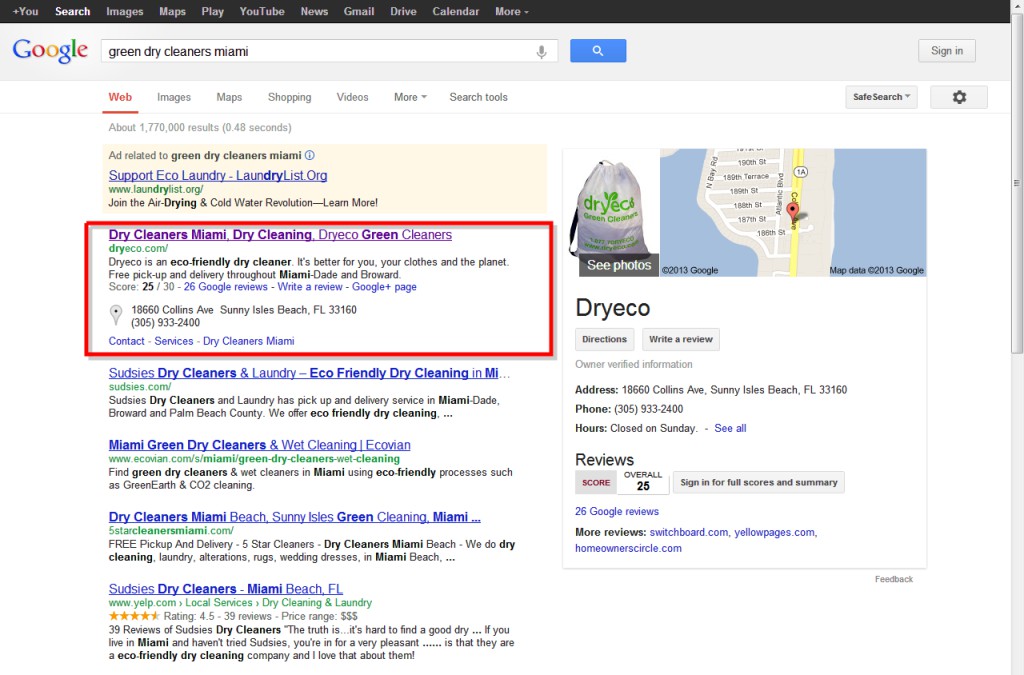Open Drive in the top bar

(x=403, y=12)
